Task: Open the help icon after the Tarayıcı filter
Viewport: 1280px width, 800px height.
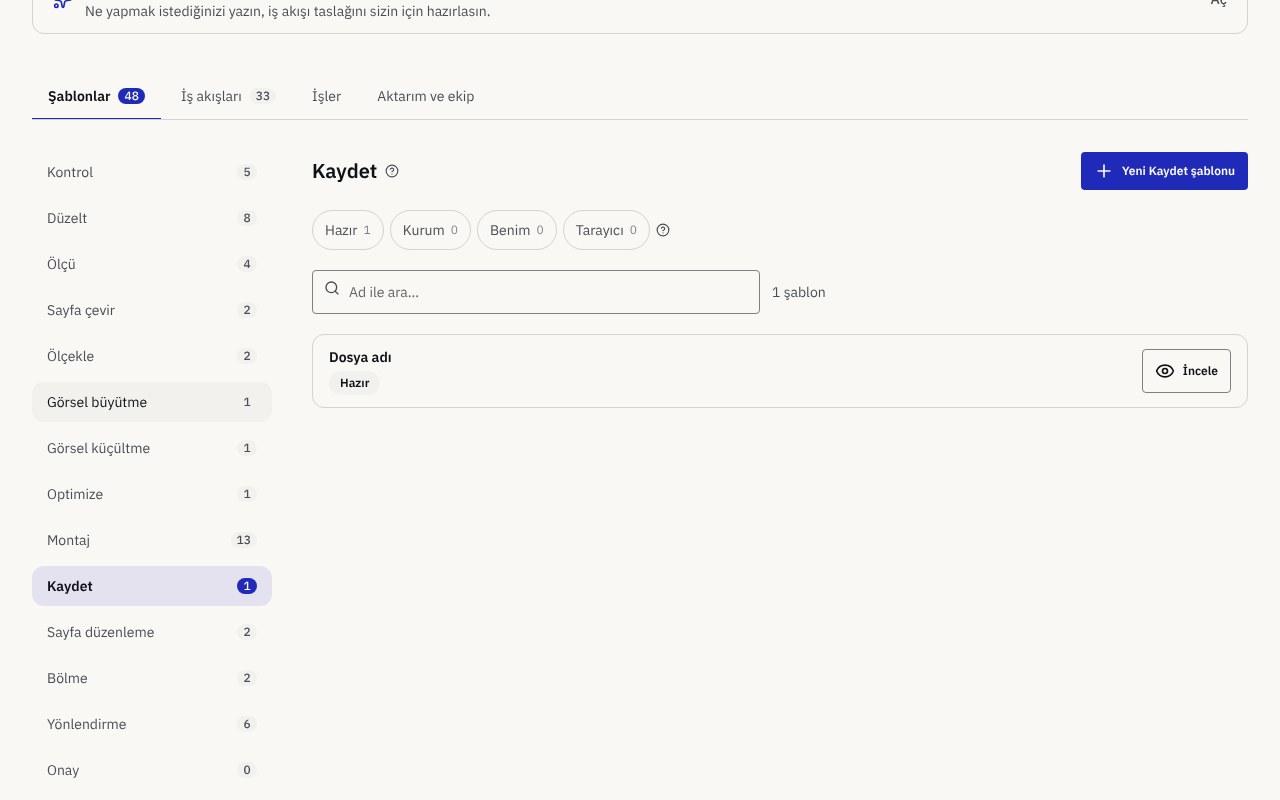Action: pyautogui.click(x=663, y=230)
